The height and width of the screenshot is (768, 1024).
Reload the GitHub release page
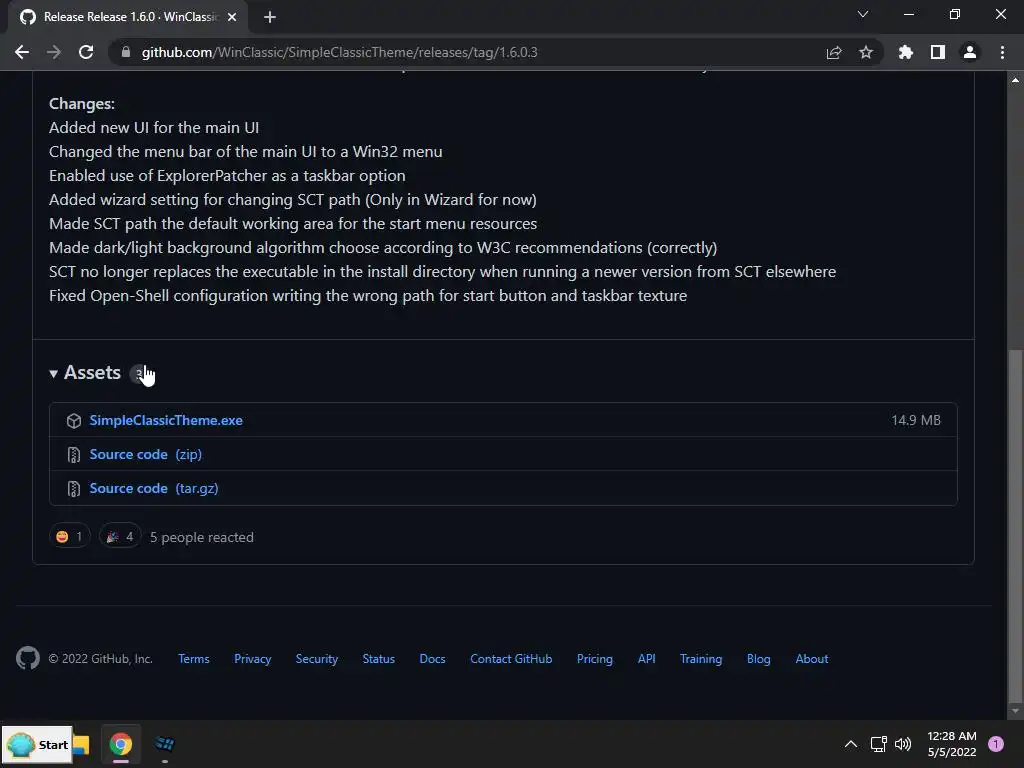tap(86, 52)
